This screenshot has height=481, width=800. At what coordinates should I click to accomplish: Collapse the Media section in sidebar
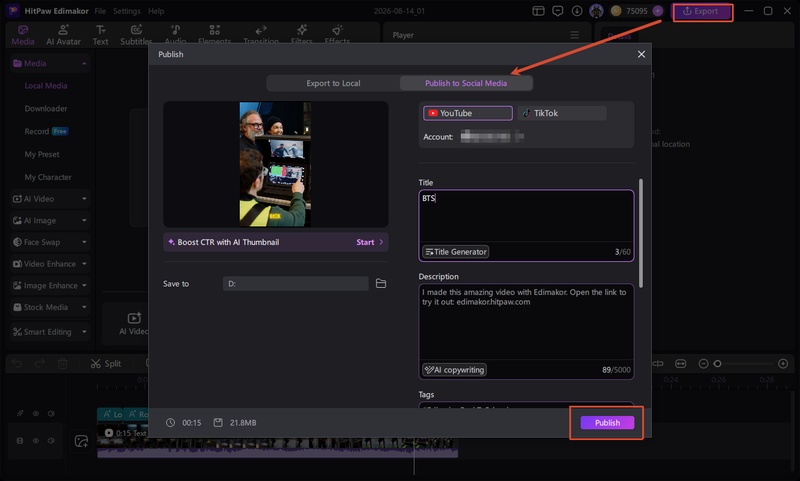coord(84,63)
